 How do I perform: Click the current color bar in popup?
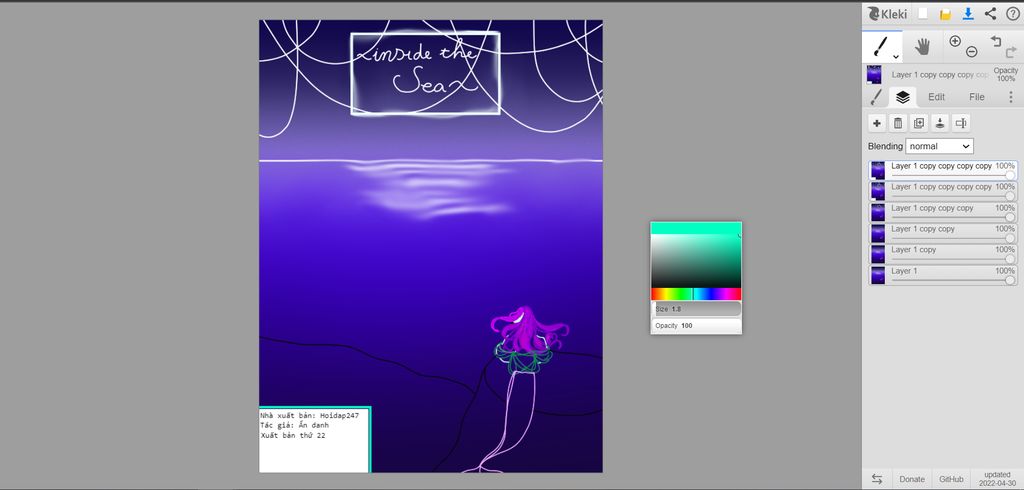click(x=696, y=228)
